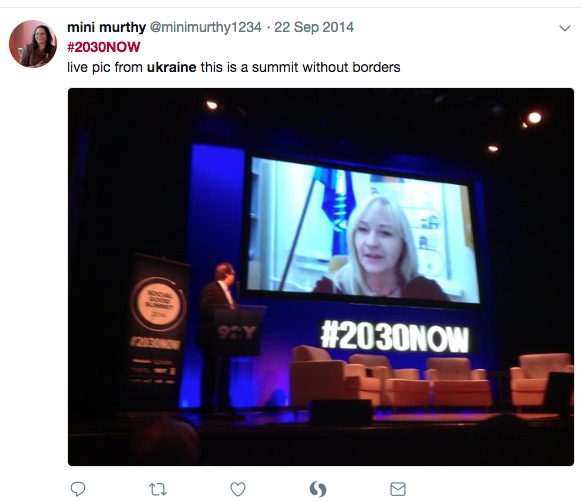Open the attached summit stage photo

click(321, 277)
